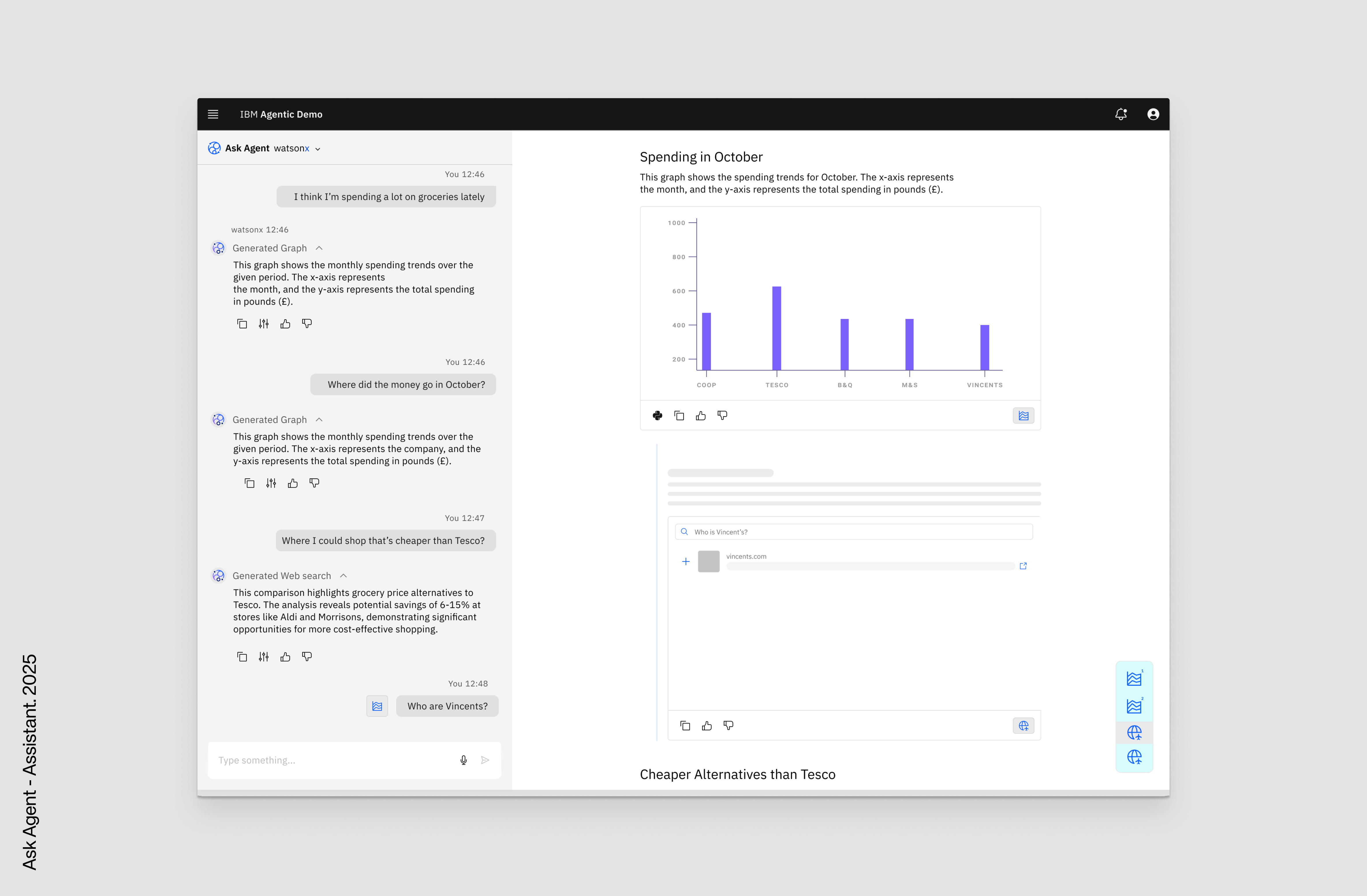The image size is (1367, 896).
Task: Click the graph badge beside Who are Vincents
Action: pyautogui.click(x=377, y=706)
